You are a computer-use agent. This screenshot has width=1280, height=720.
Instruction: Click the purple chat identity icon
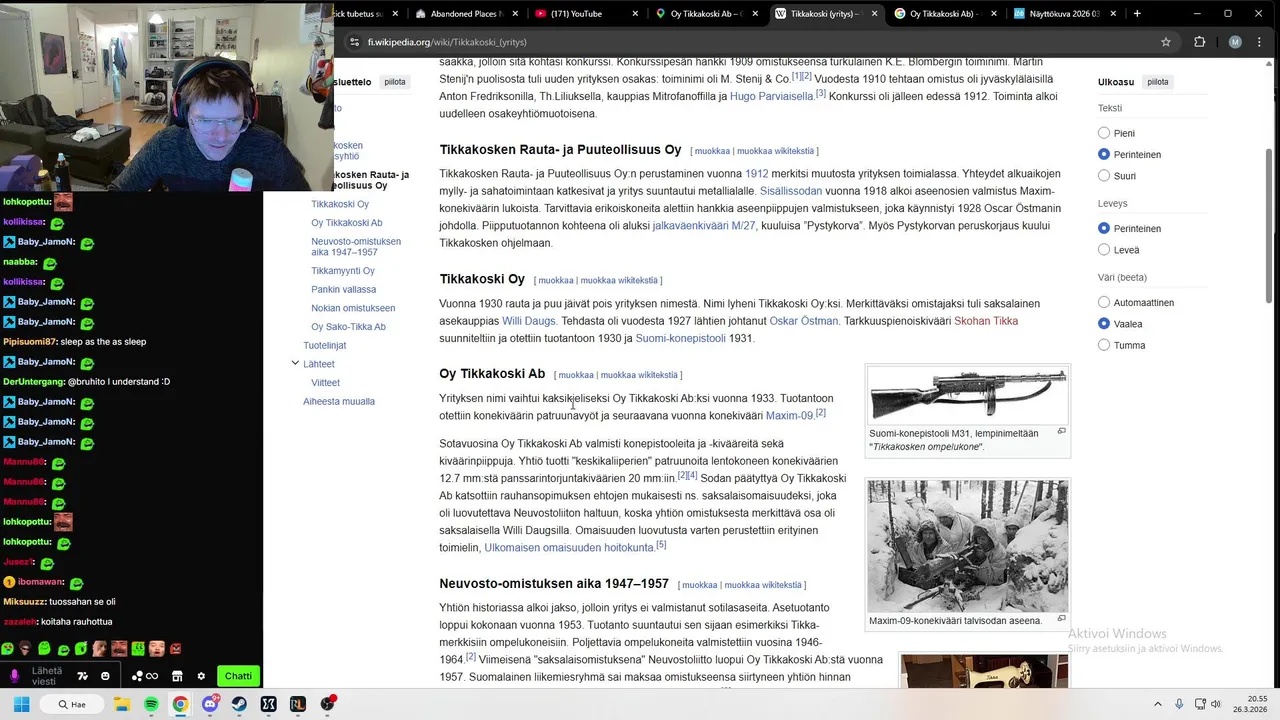click(x=14, y=676)
